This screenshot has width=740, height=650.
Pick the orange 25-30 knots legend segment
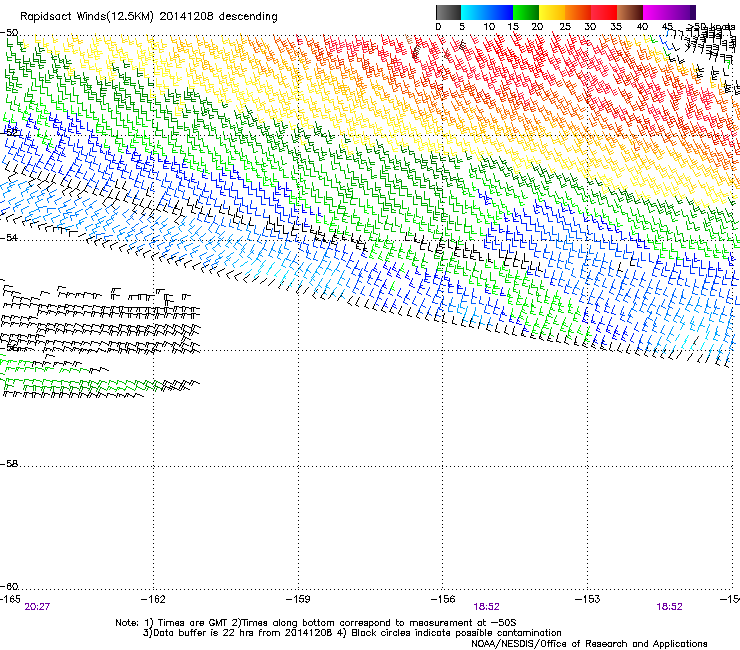[578, 12]
